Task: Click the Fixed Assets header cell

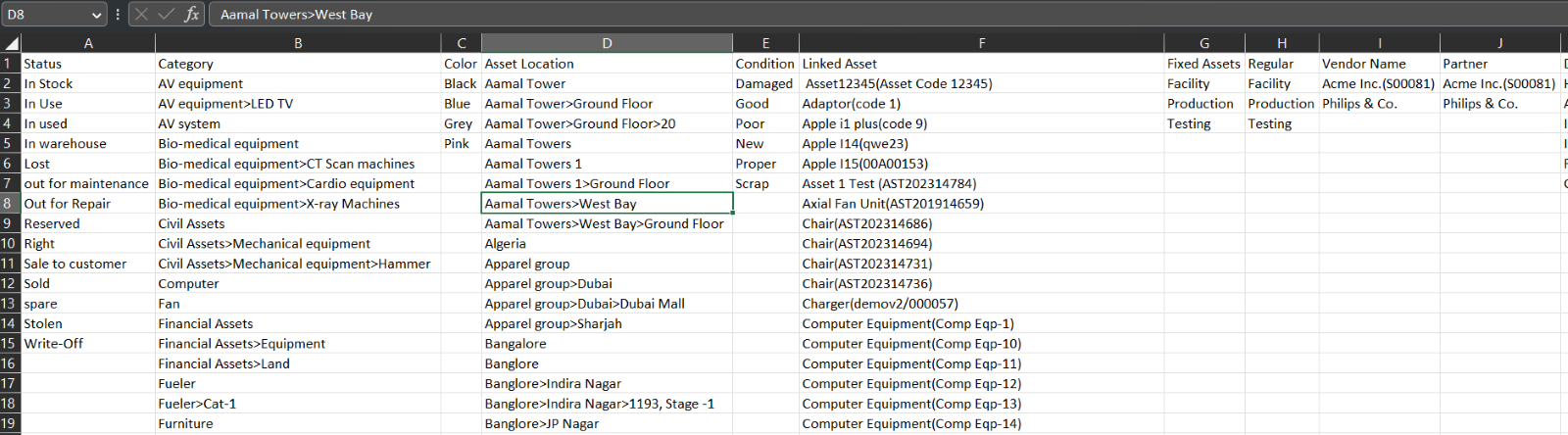Action: (x=1204, y=64)
